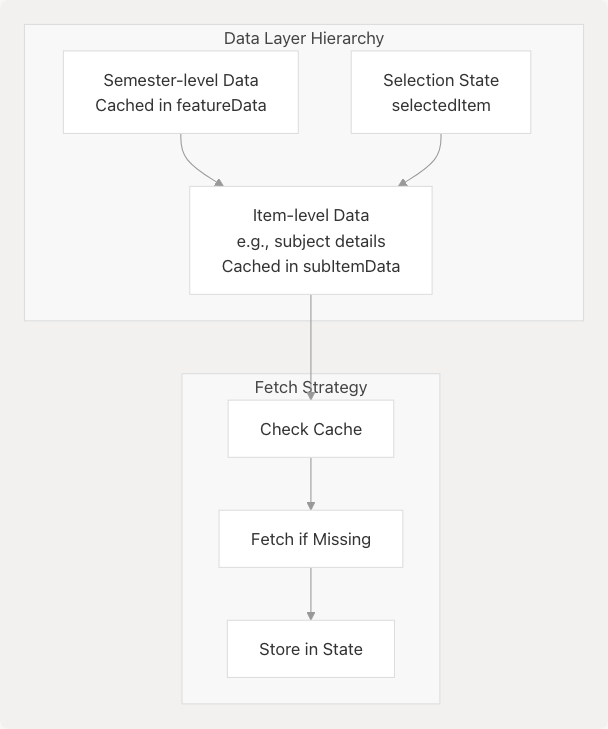
Task: Click arrow from Fetch if Missing to Store in State
Action: tap(311, 593)
